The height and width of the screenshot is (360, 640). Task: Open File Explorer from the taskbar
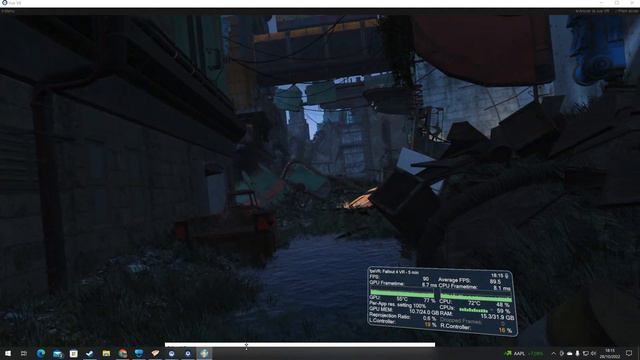click(x=106, y=353)
